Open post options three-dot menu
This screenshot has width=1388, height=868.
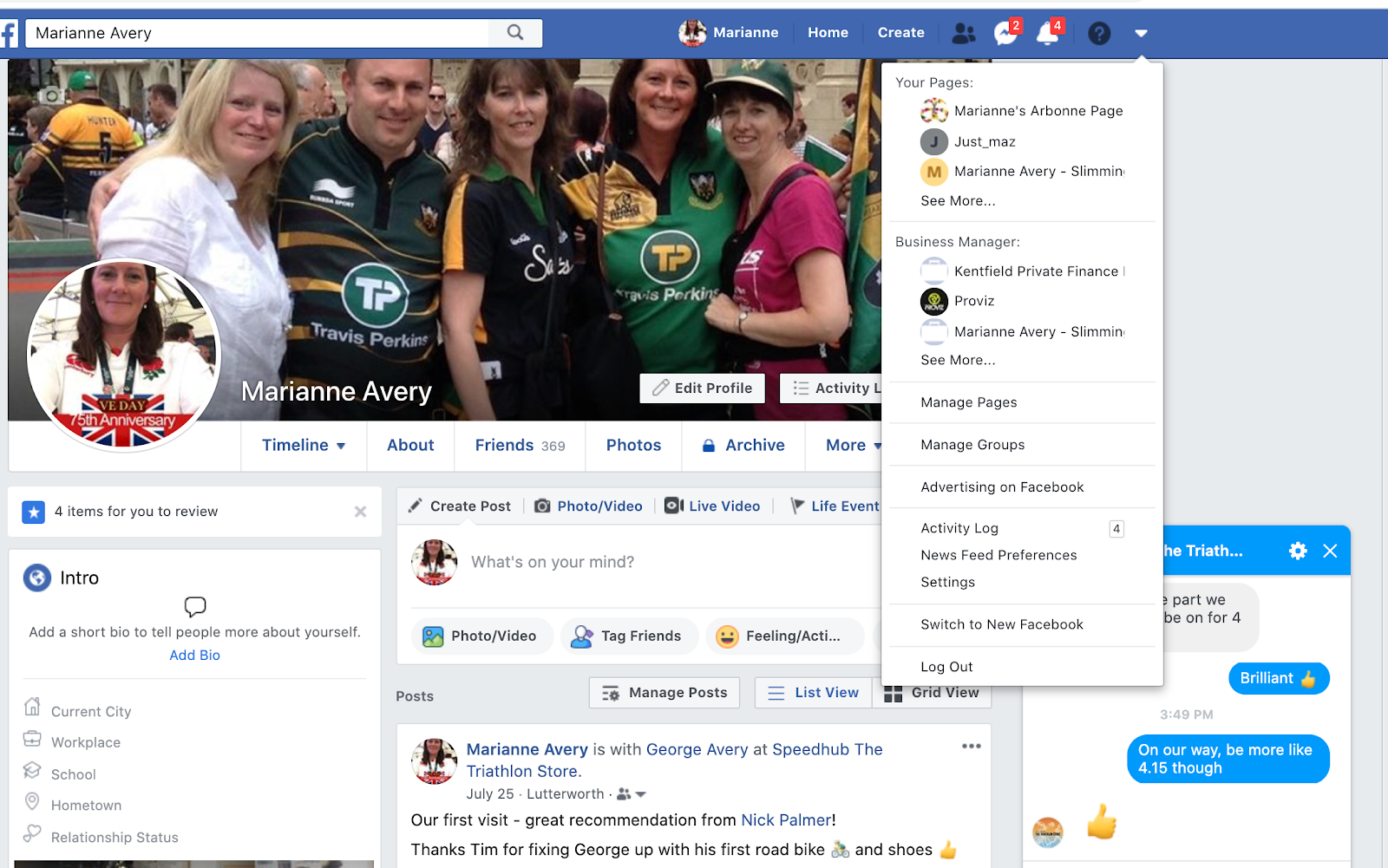(972, 746)
